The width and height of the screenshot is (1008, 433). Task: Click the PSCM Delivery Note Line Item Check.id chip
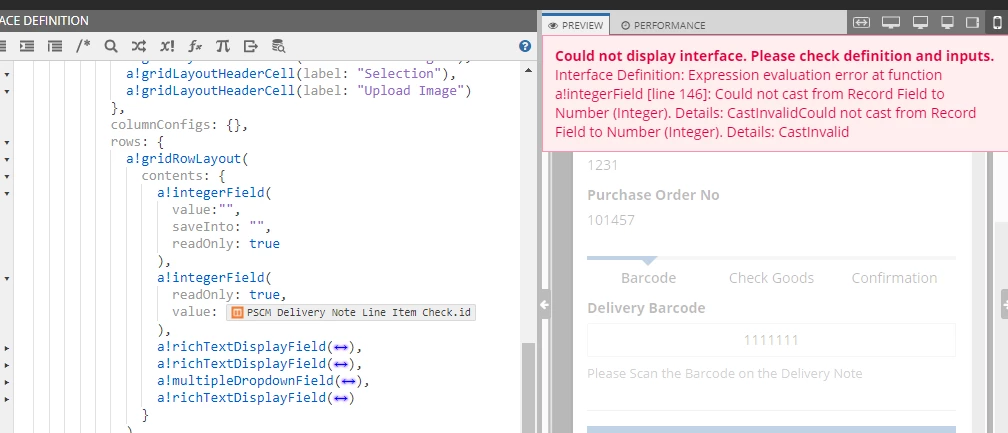point(350,313)
